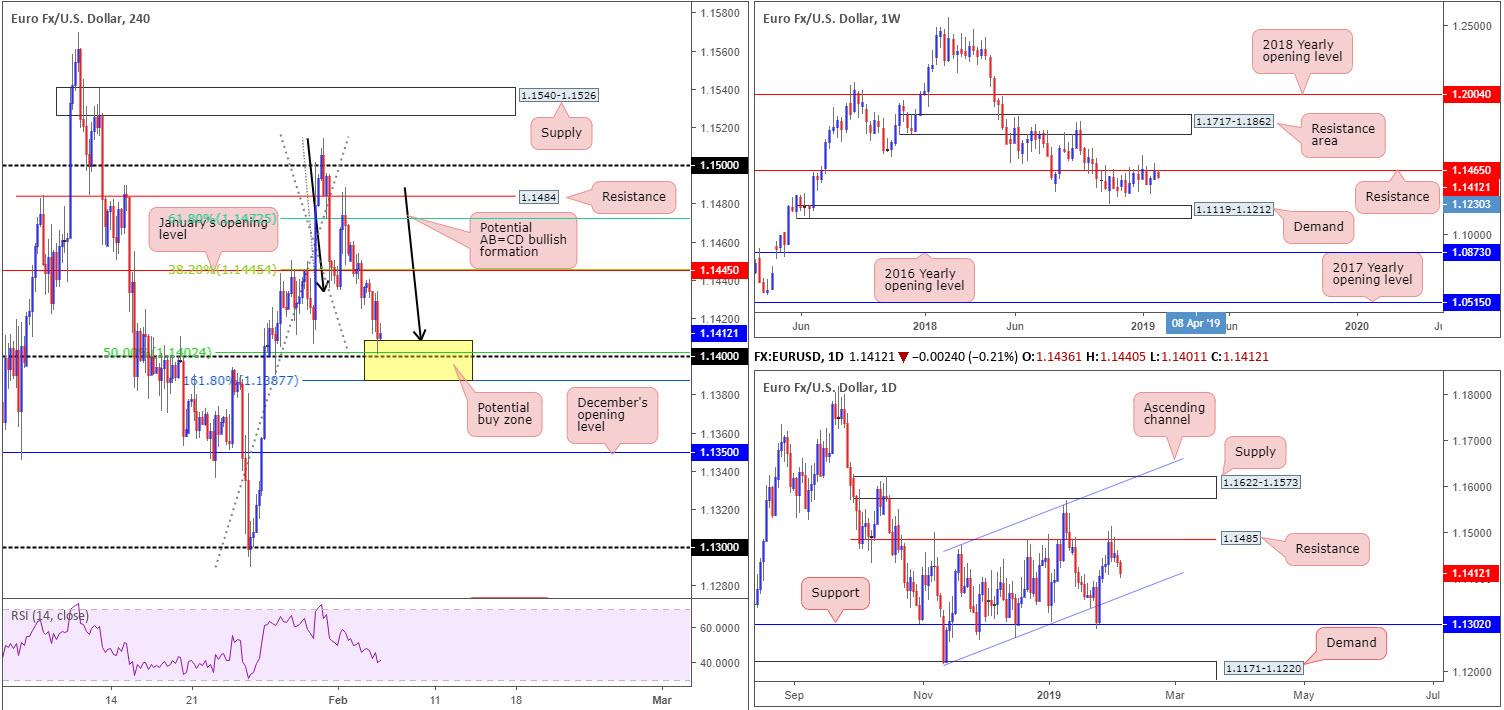
Task: Select the 'Demand' callout on the weekly chart
Action: 1317,227
